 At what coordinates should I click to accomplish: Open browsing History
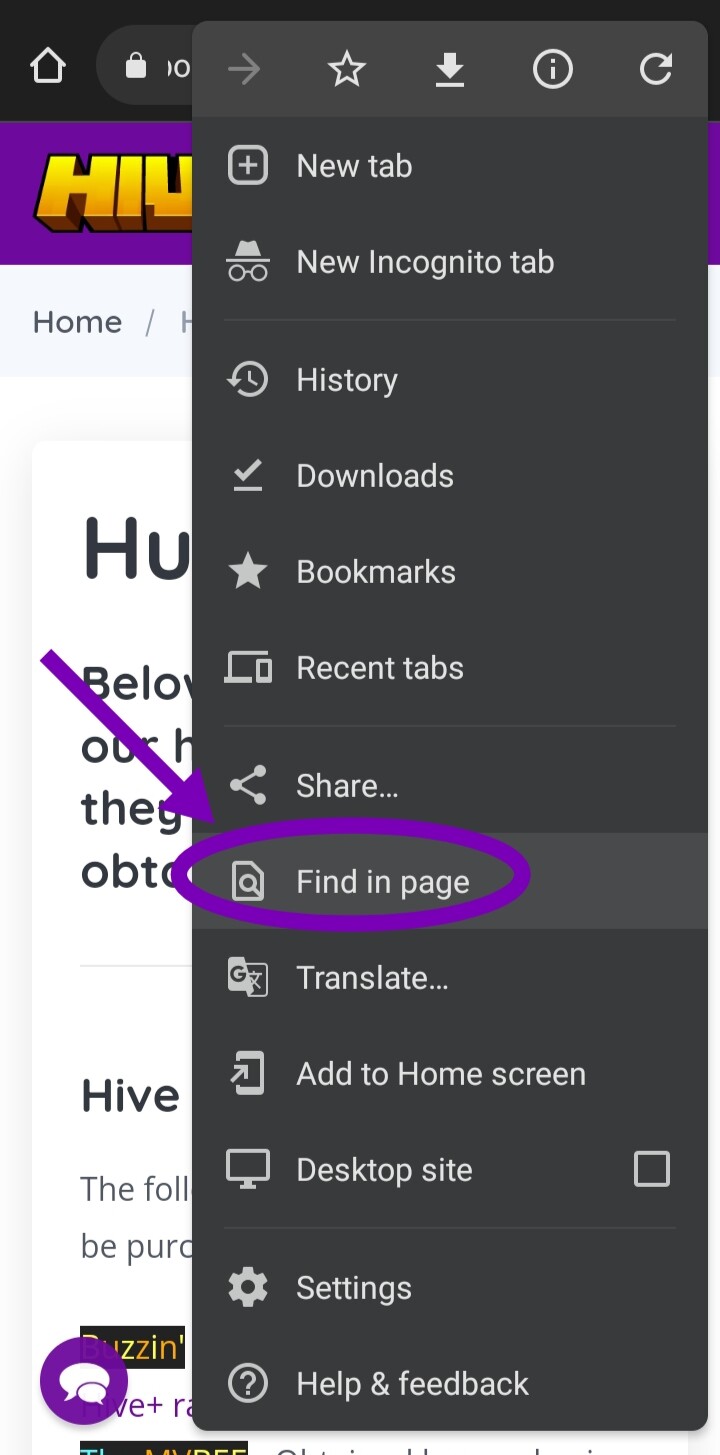coord(450,380)
